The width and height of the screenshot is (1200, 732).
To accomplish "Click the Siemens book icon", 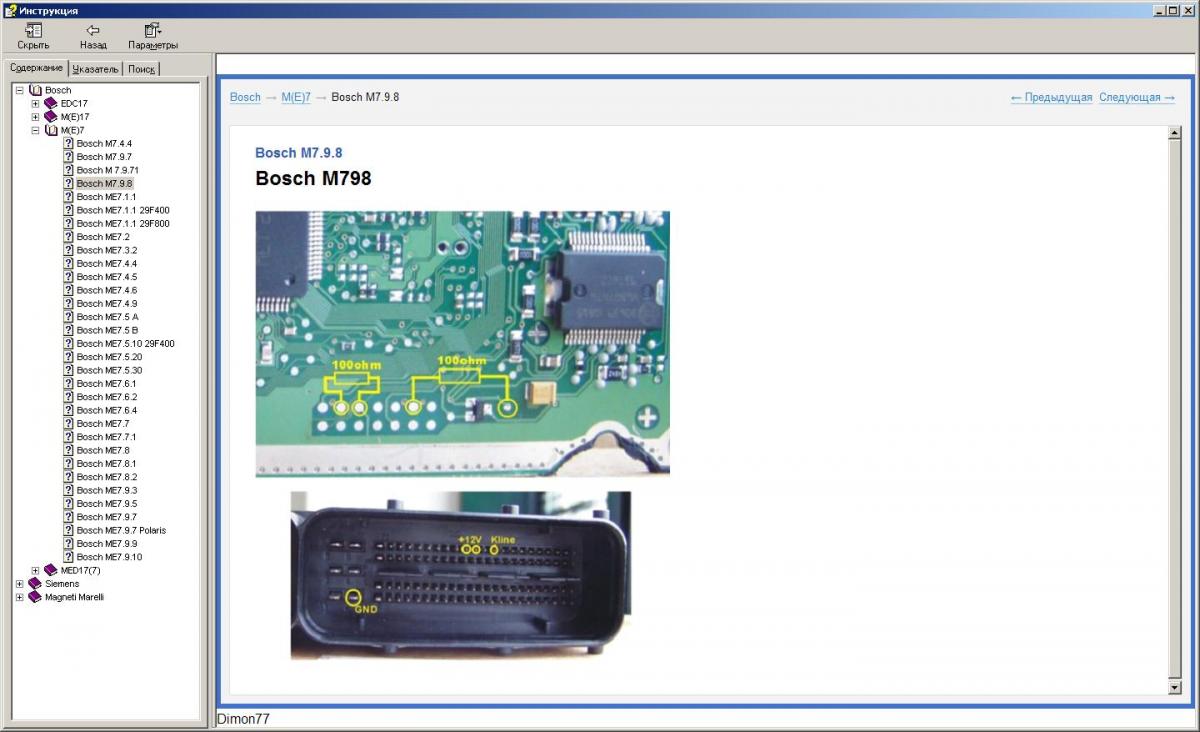I will (36, 584).
